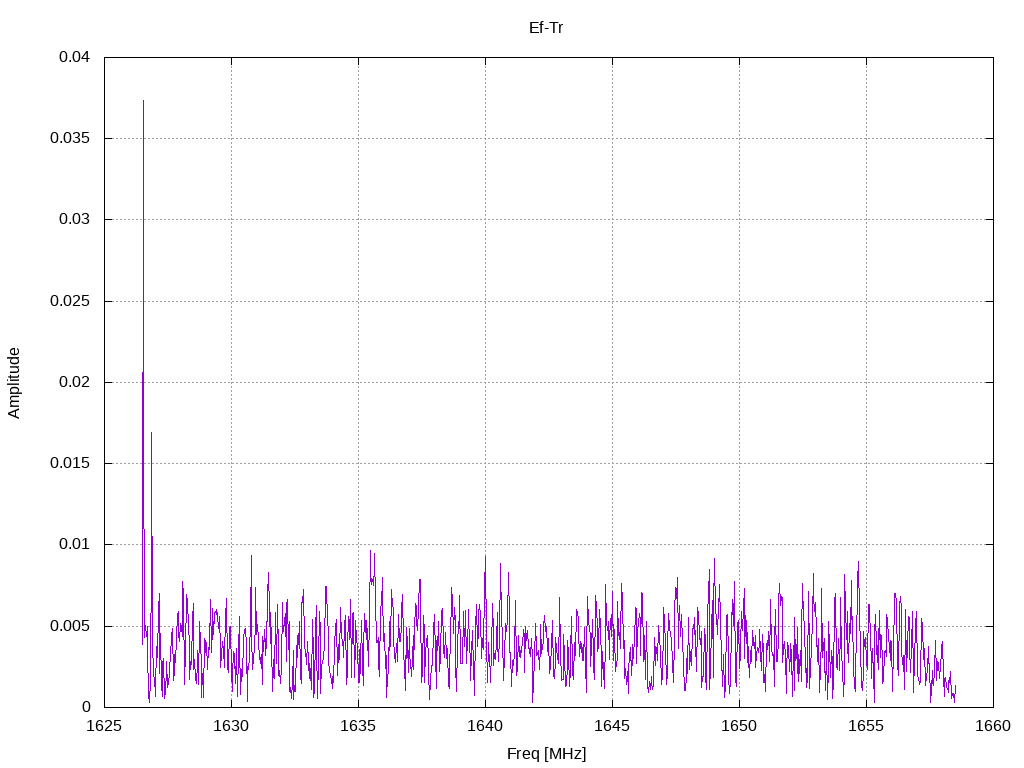Click the x-axis tick label 1625

pyautogui.click(x=104, y=726)
